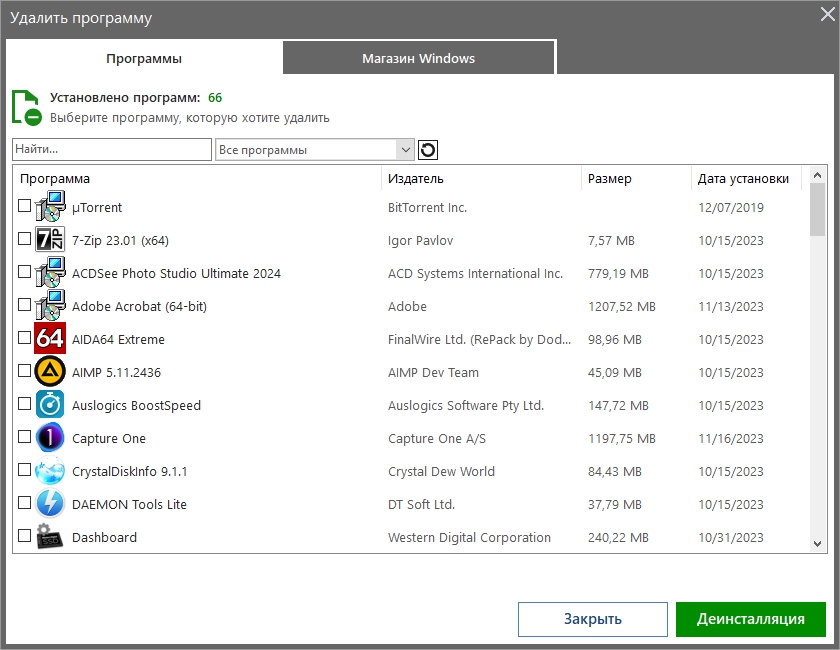Click the refresh list icon
This screenshot has height=650, width=840.
(x=428, y=150)
